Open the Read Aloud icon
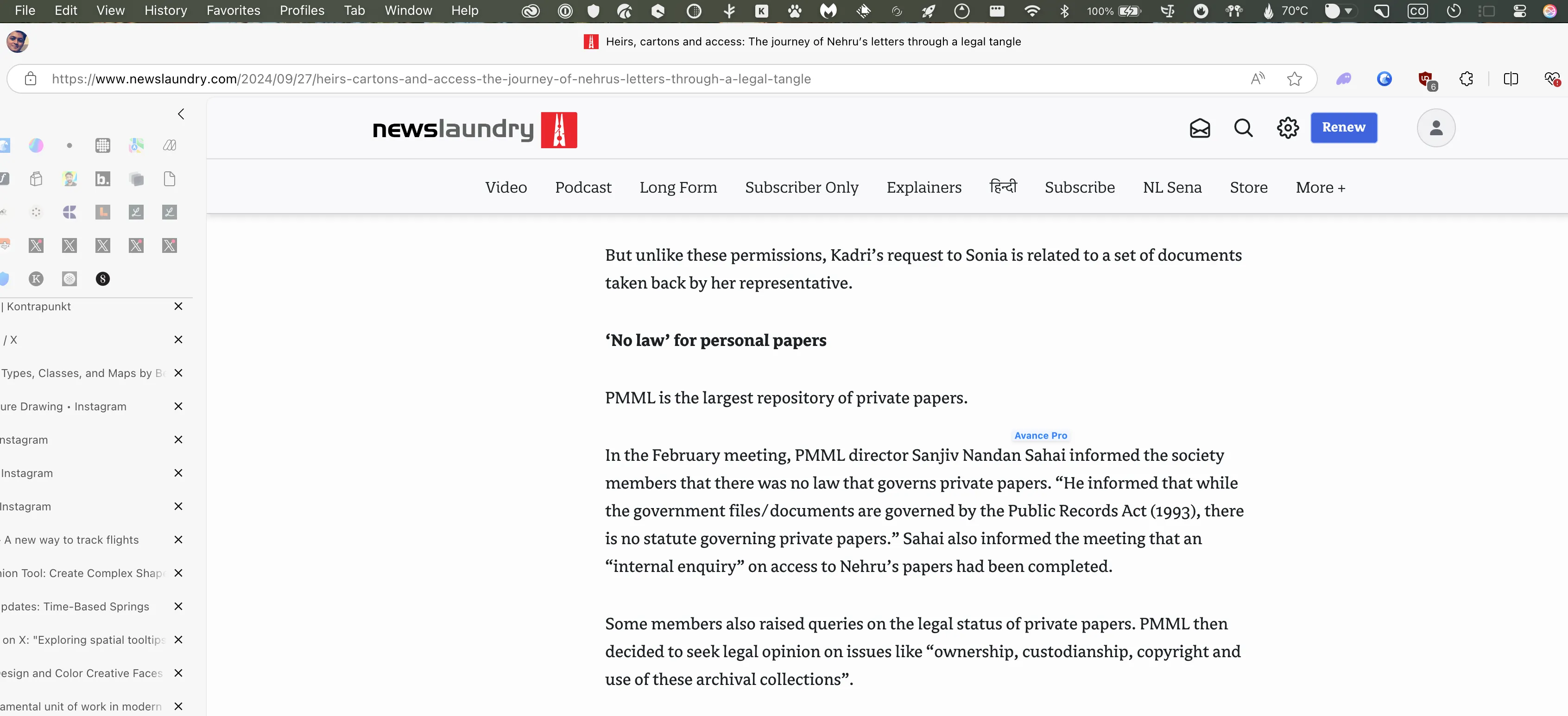 tap(1258, 79)
